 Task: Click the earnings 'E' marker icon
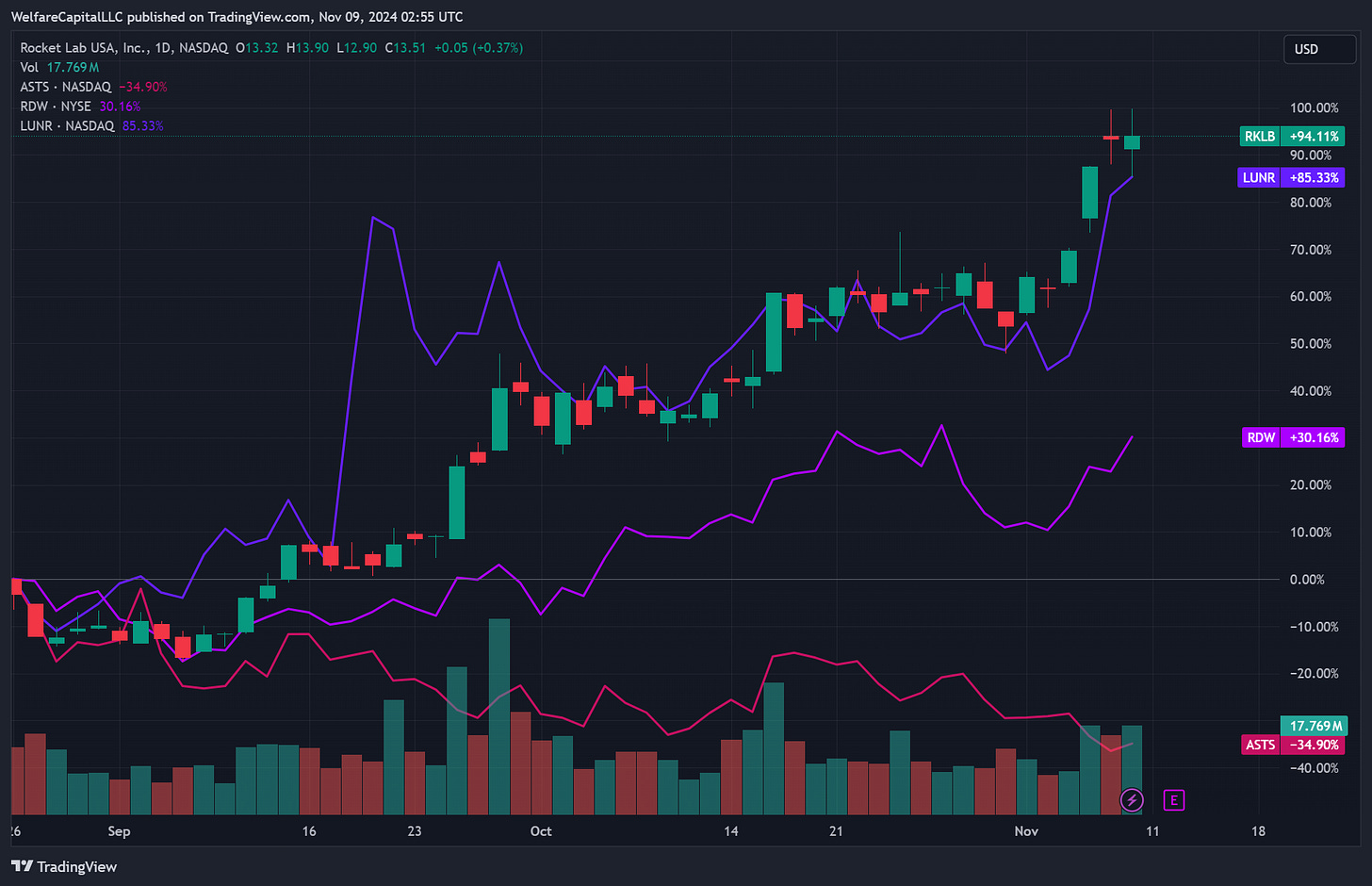pos(1174,800)
